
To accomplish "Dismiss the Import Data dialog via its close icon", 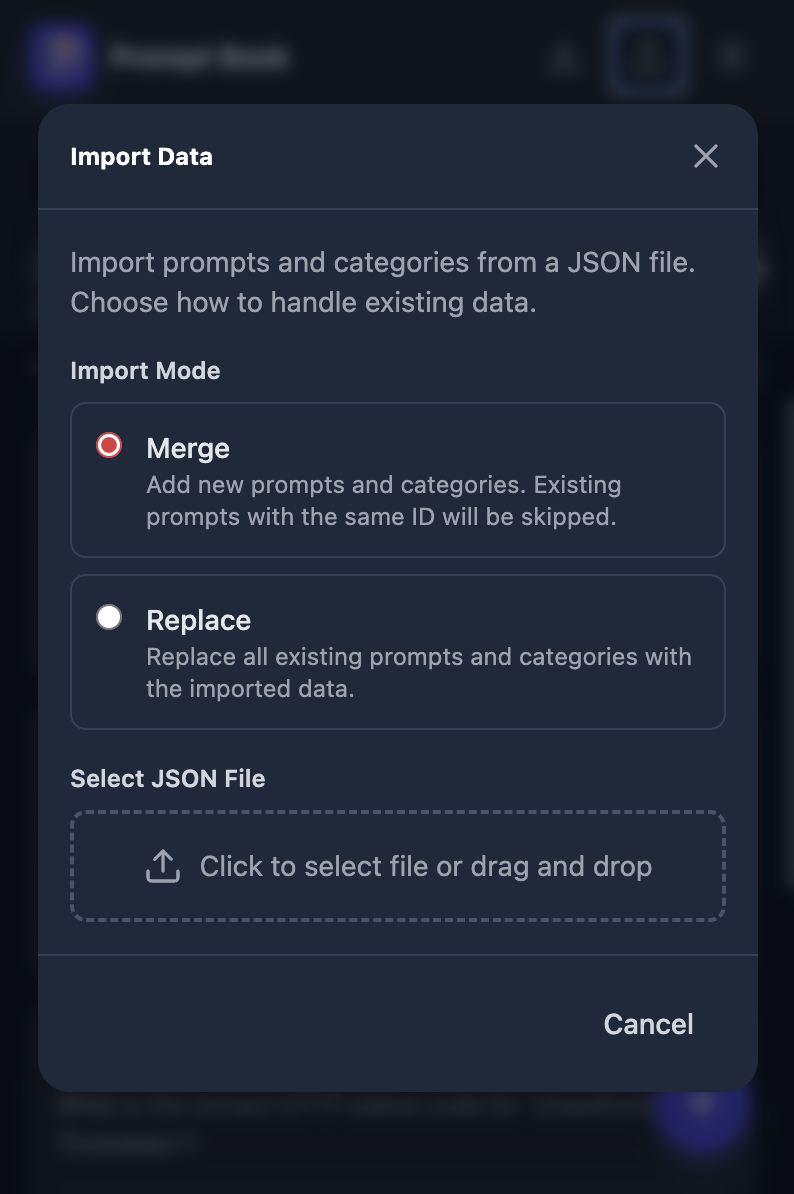I will coord(706,156).
